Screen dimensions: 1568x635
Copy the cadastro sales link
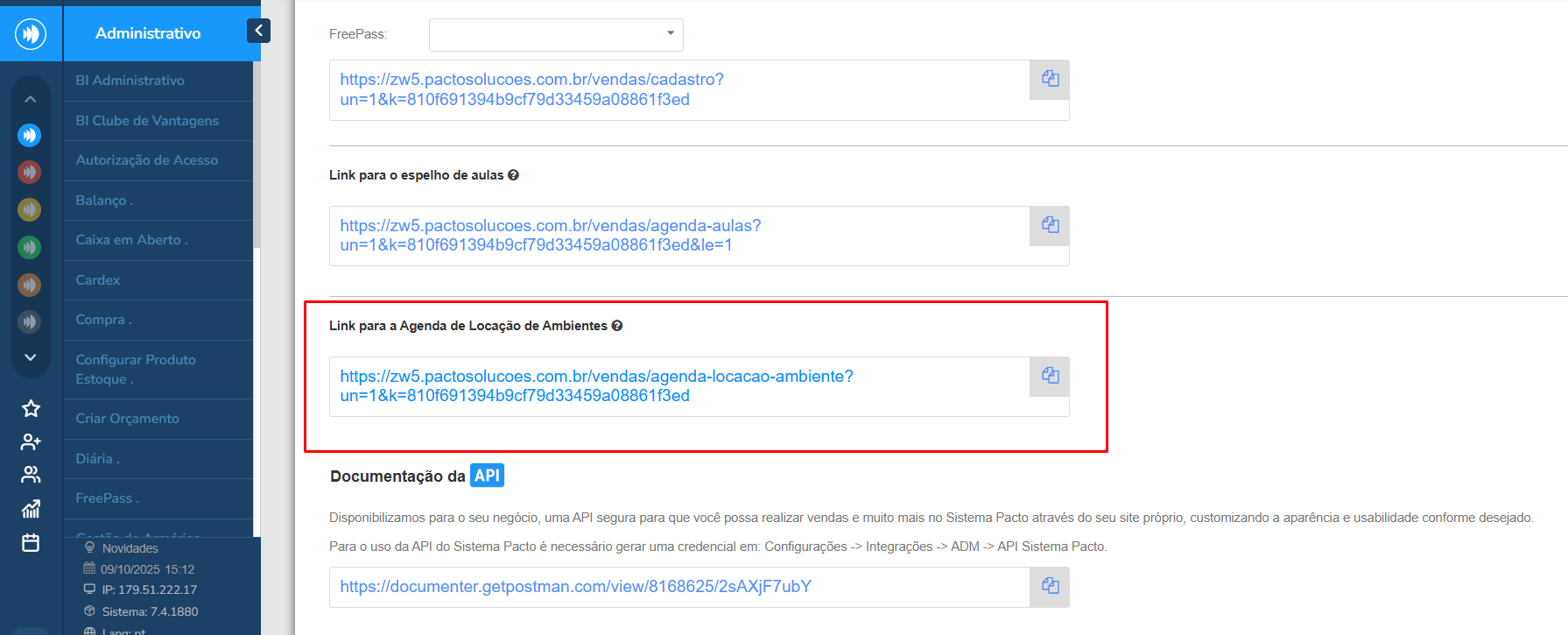(x=1050, y=79)
